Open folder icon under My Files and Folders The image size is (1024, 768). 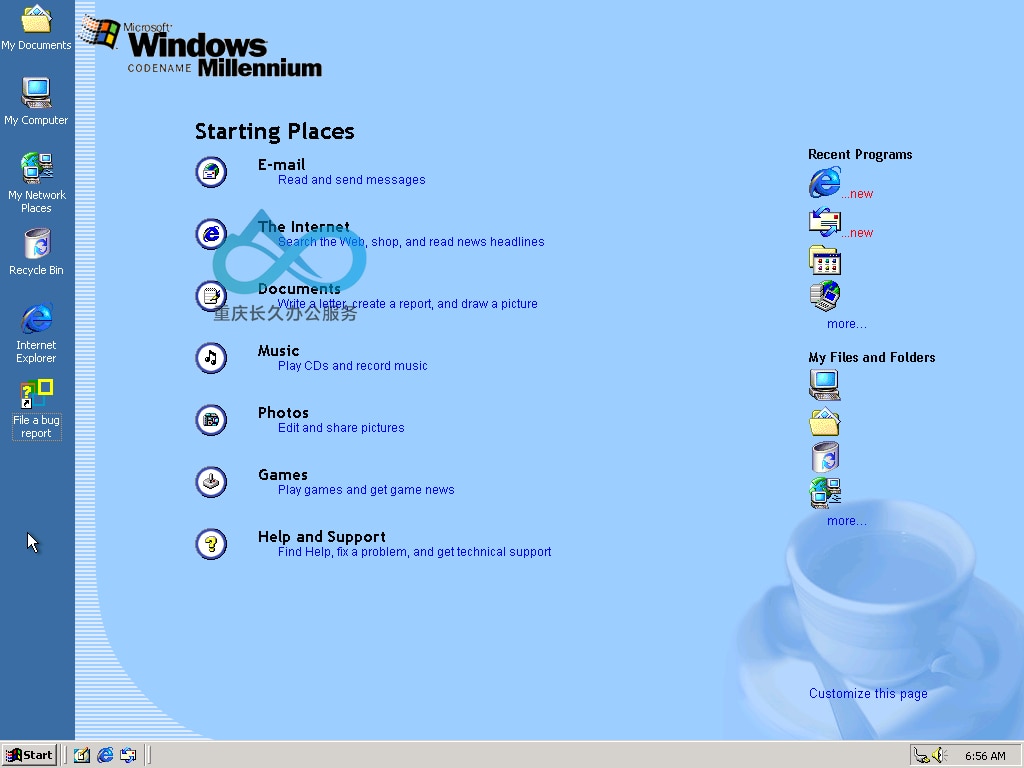[825, 421]
